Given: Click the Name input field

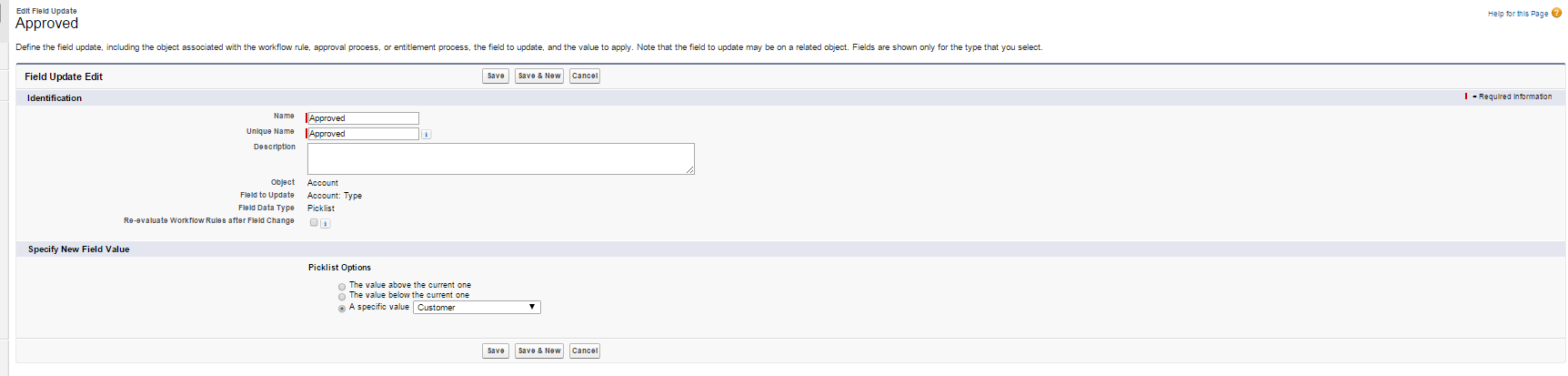Looking at the screenshot, I should (363, 118).
